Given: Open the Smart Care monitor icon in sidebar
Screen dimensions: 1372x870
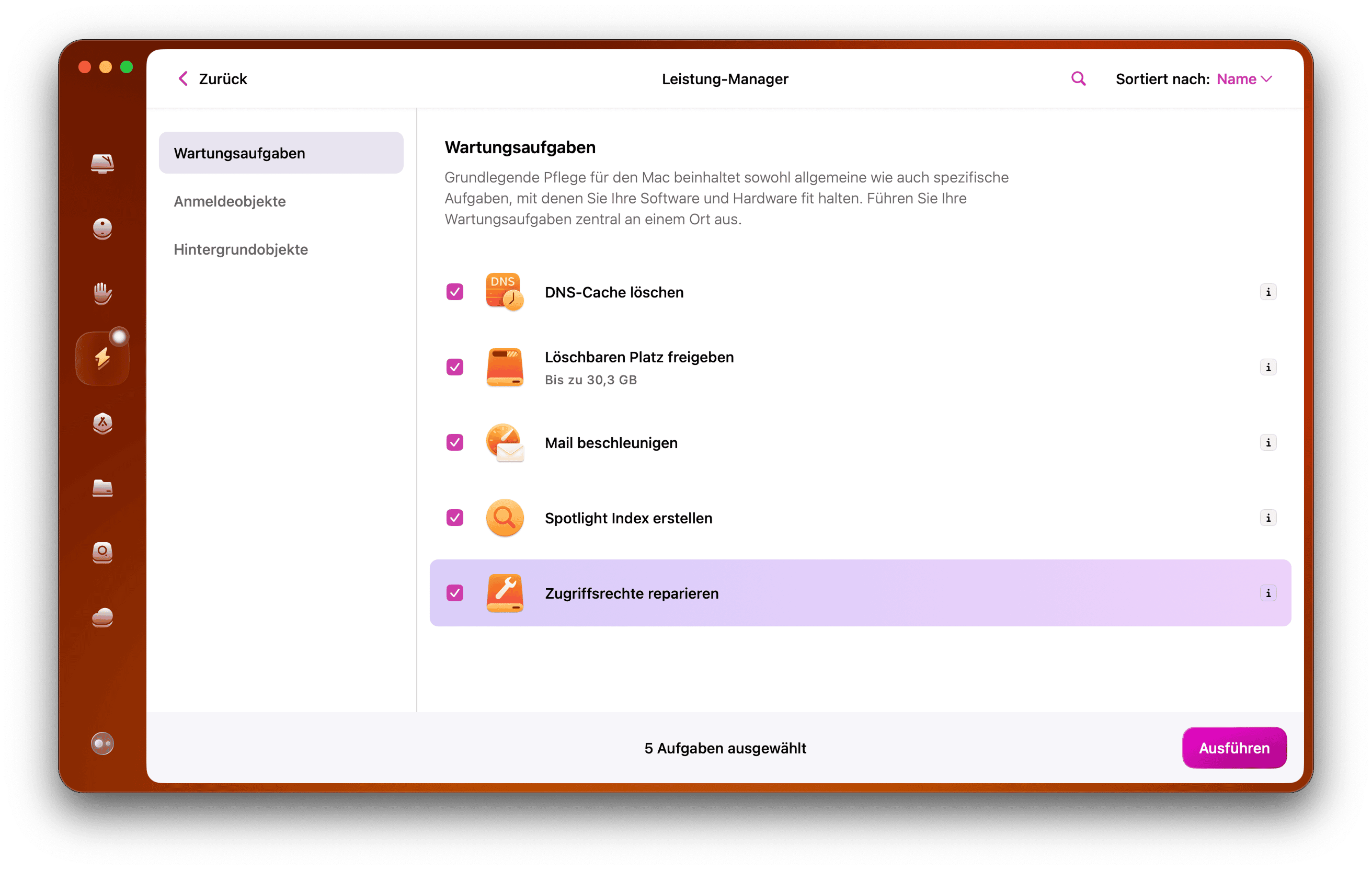Looking at the screenshot, I should point(102,165).
